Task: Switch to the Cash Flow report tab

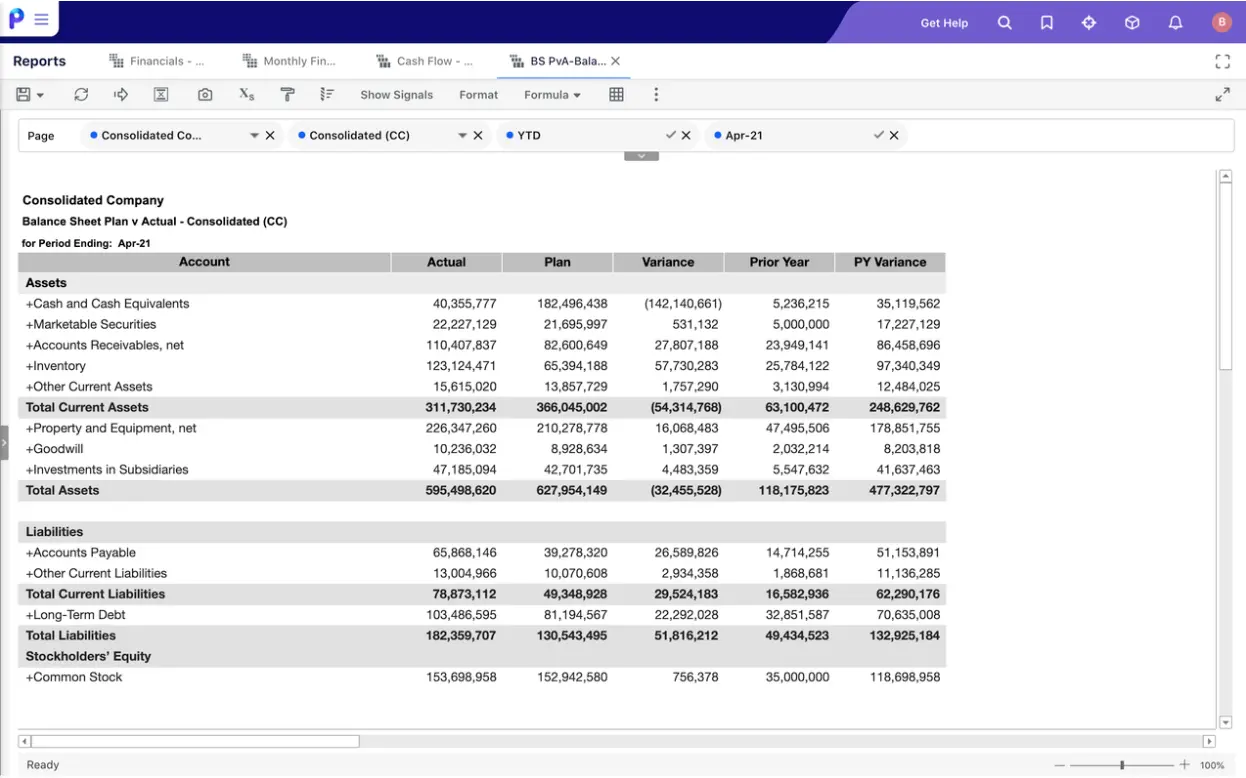Action: 424,60
